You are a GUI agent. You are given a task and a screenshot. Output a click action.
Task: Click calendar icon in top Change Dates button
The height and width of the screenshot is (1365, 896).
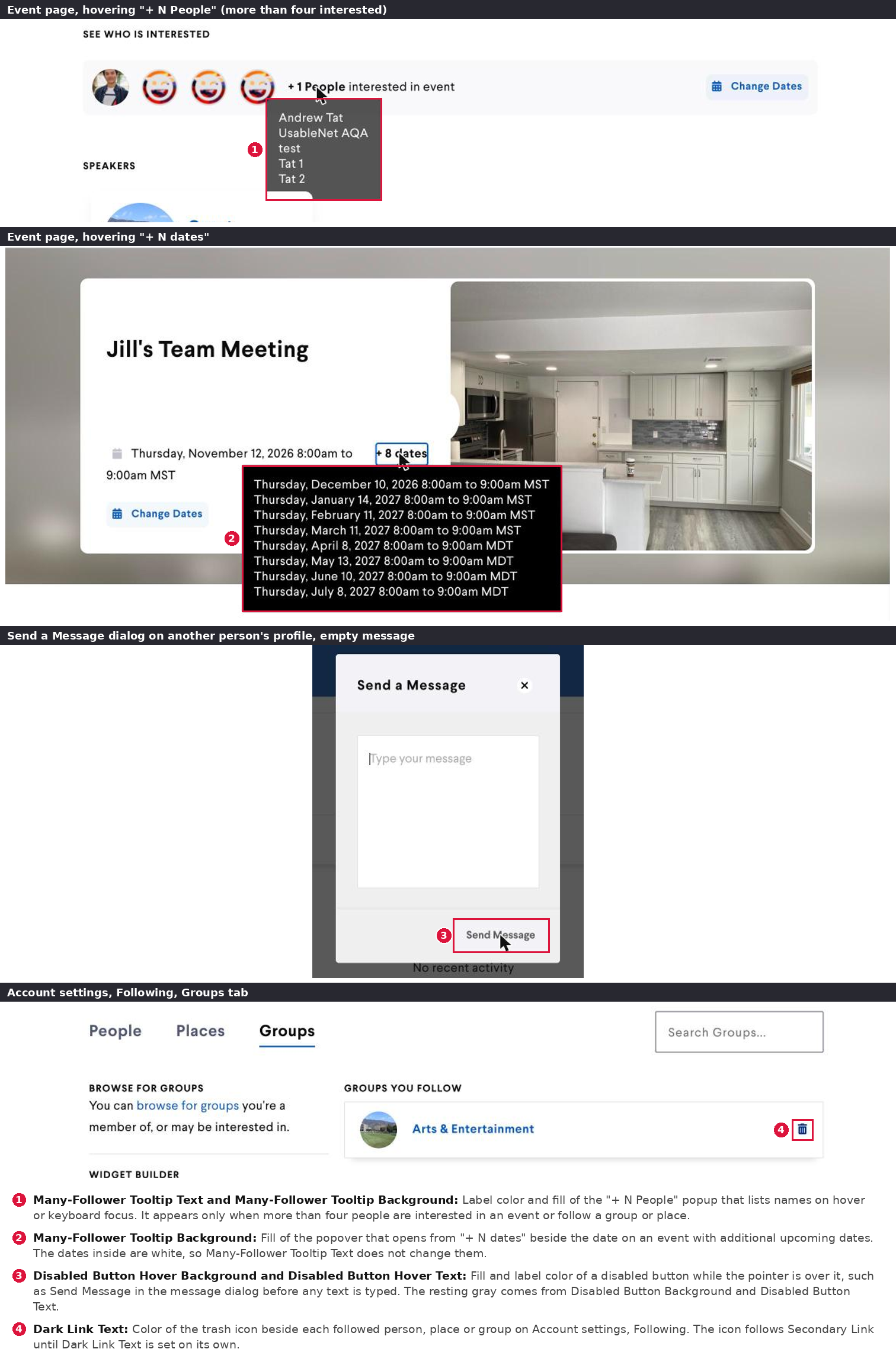click(x=716, y=87)
